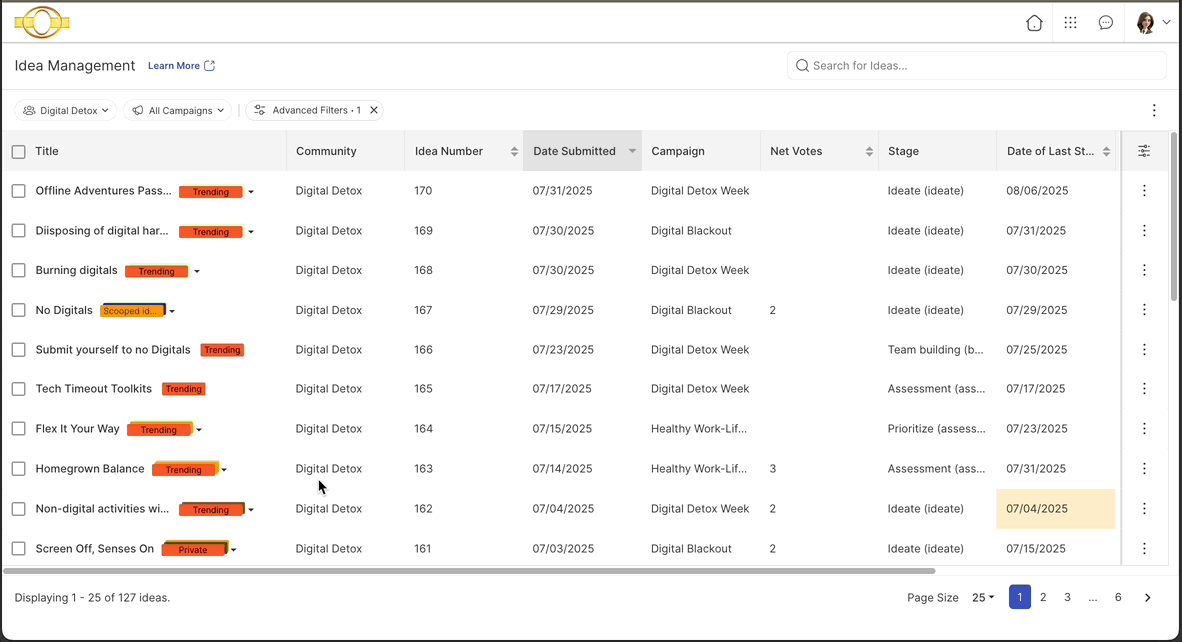Screen dimensions: 1182x642
Task: Sort by Idea Number arrows
Action: 514,151
